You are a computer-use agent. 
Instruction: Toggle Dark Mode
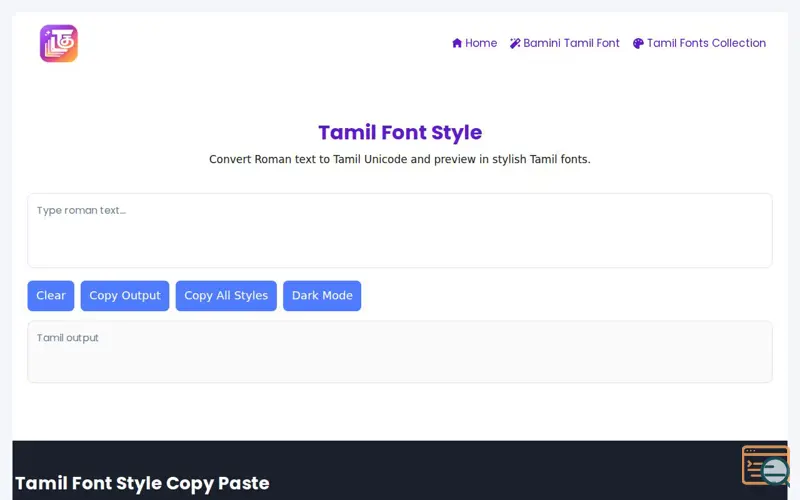(322, 295)
